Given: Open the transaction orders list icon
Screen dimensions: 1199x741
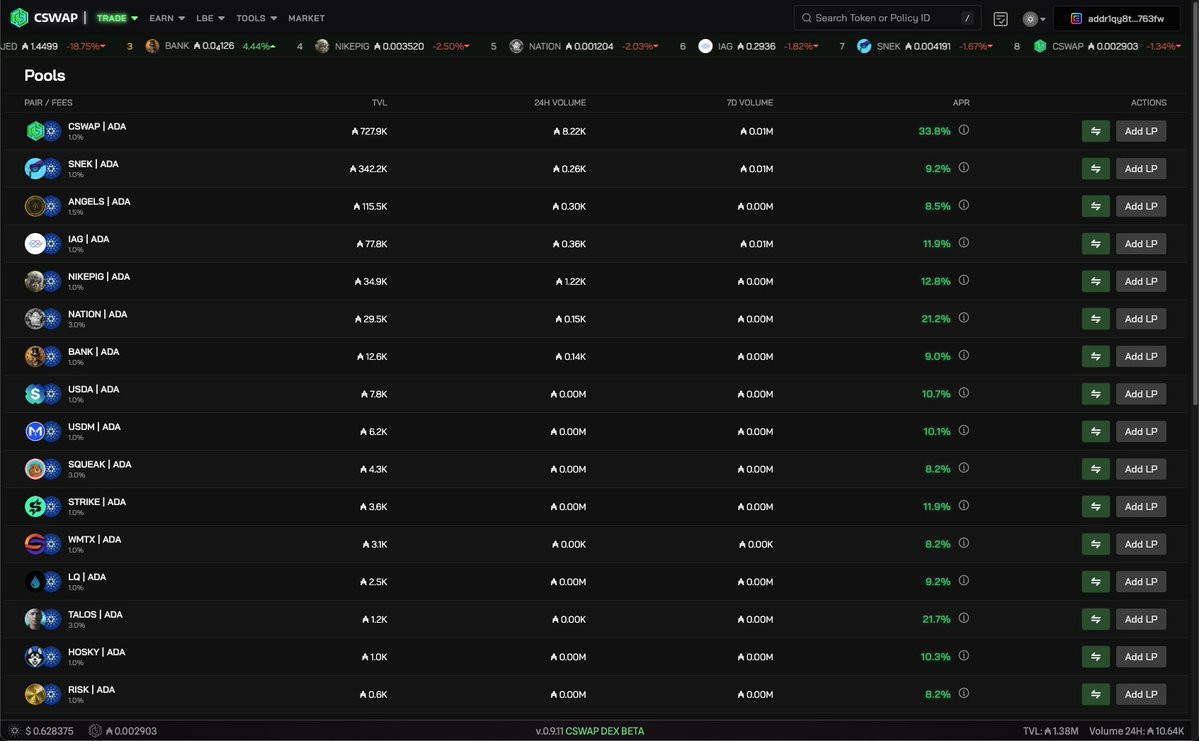Looking at the screenshot, I should pyautogui.click(x=1000, y=18).
